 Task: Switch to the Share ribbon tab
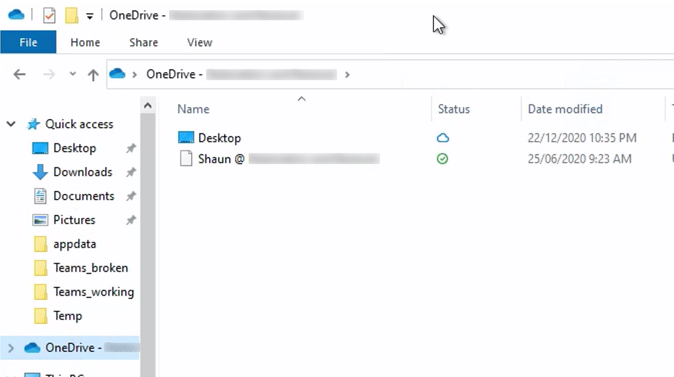(x=144, y=42)
